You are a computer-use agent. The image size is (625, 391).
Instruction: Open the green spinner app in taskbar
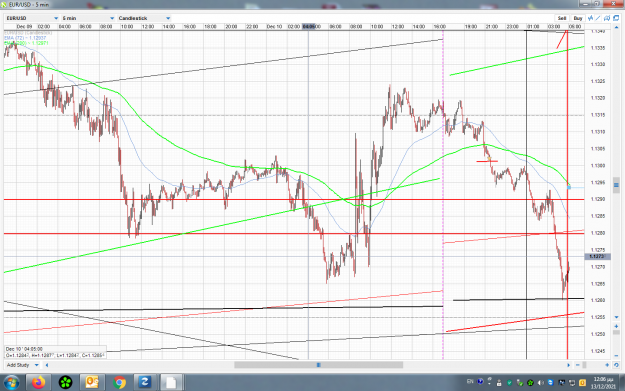[x=65, y=383]
